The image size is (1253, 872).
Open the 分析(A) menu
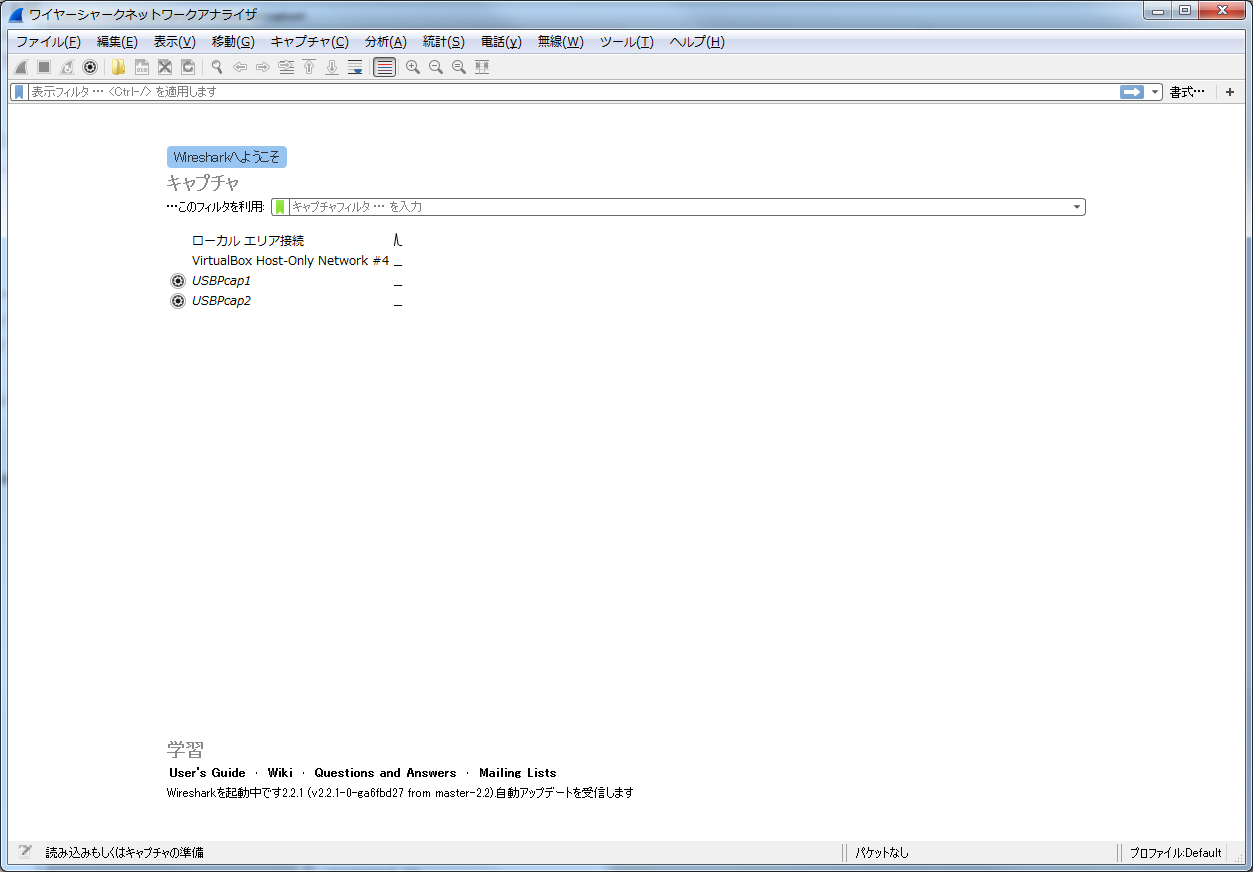click(x=386, y=42)
